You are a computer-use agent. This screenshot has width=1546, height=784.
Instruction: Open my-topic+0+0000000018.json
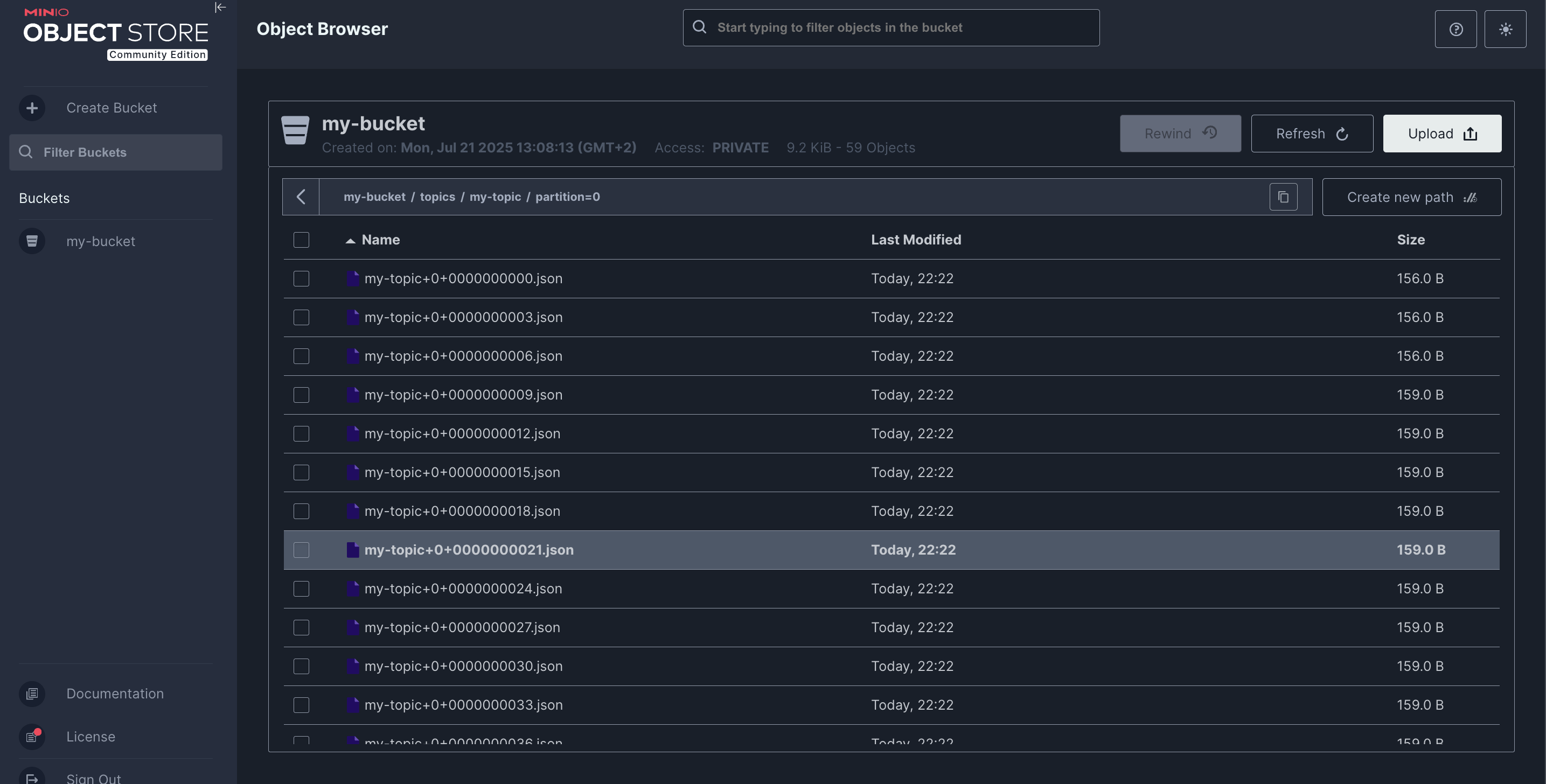[462, 511]
